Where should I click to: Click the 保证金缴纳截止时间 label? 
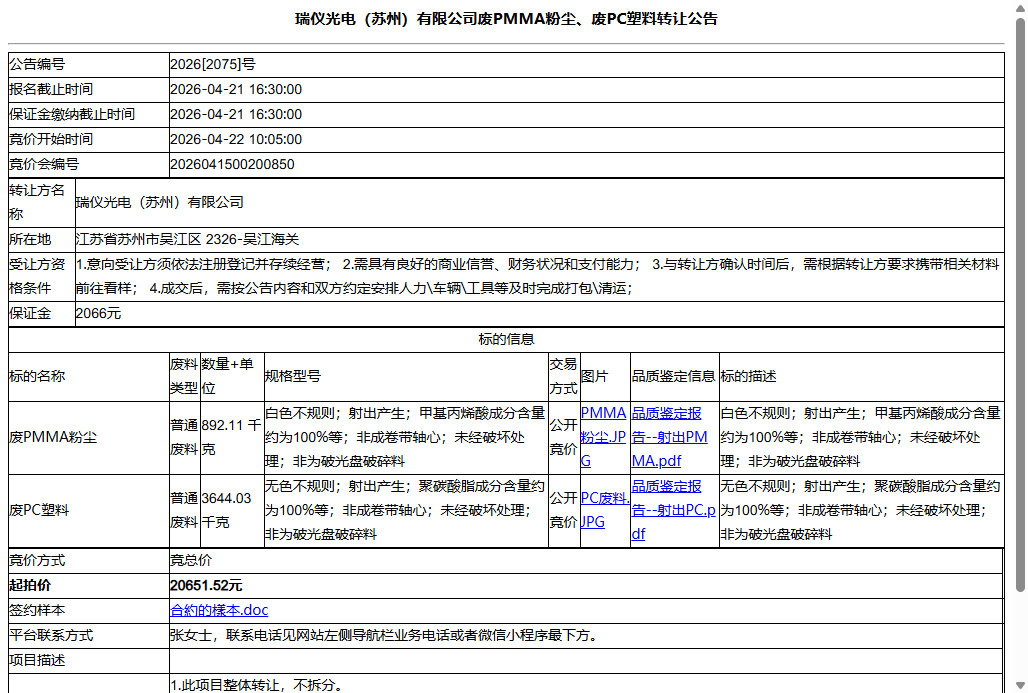point(71,114)
